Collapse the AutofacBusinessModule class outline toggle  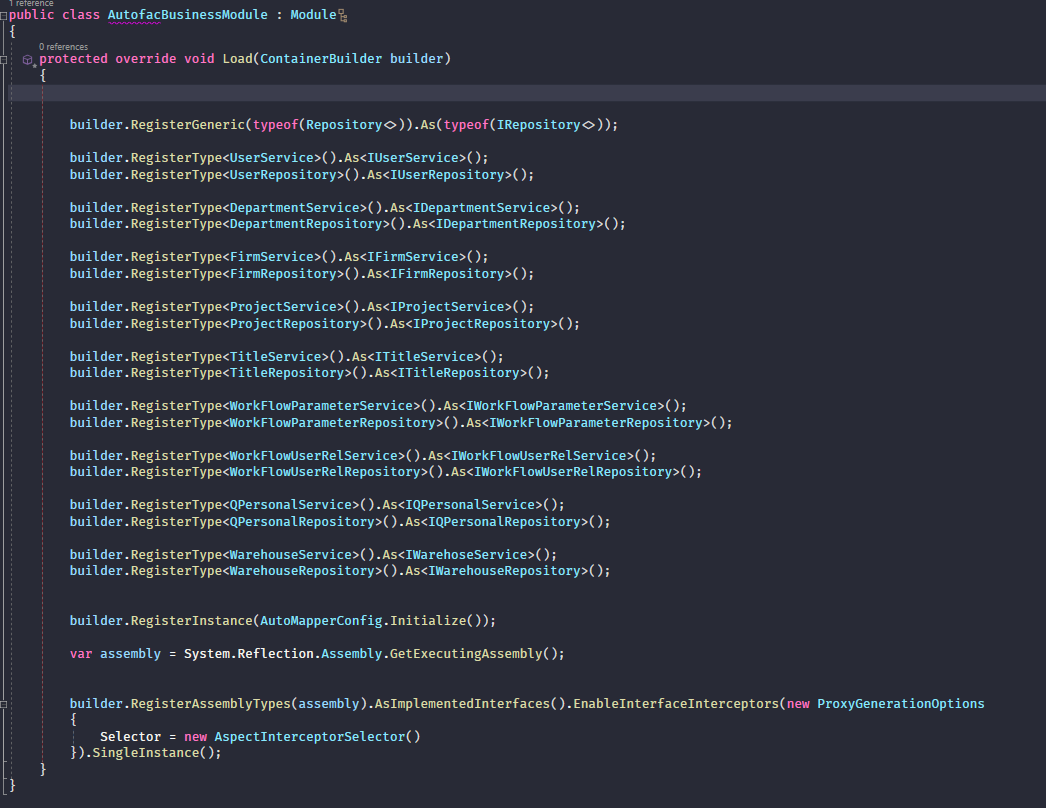click(x=3, y=15)
